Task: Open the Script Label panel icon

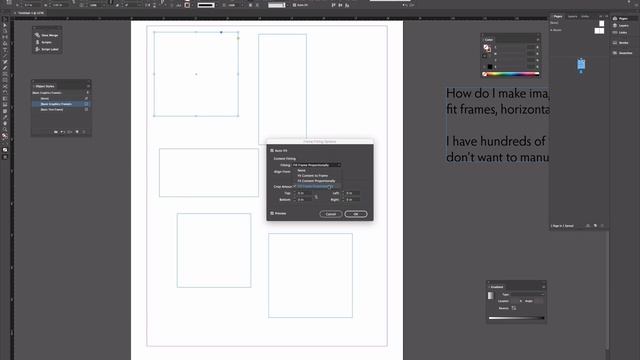Action: pyautogui.click(x=38, y=49)
